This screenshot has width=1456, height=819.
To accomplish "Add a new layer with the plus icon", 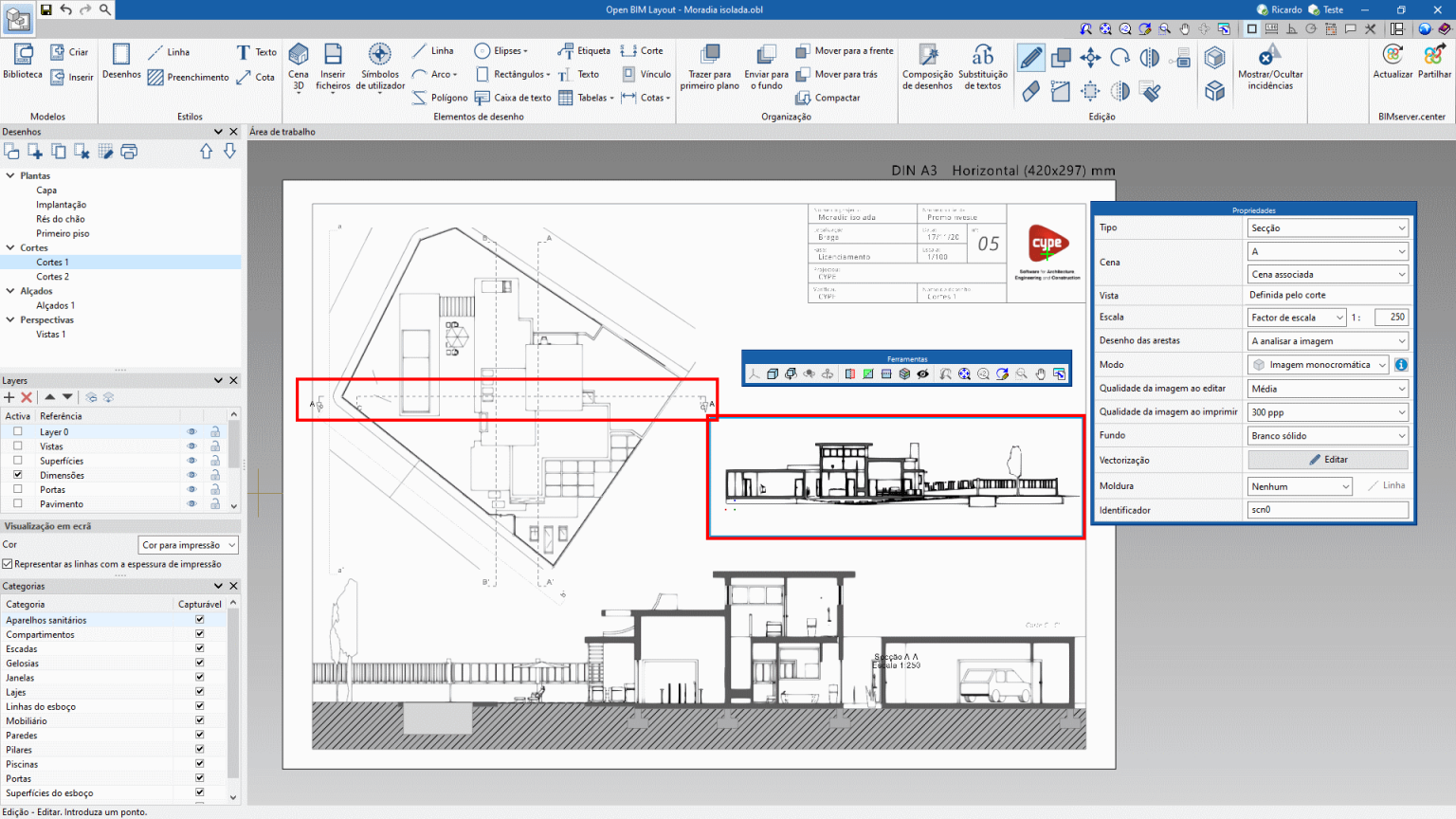I will coord(8,397).
